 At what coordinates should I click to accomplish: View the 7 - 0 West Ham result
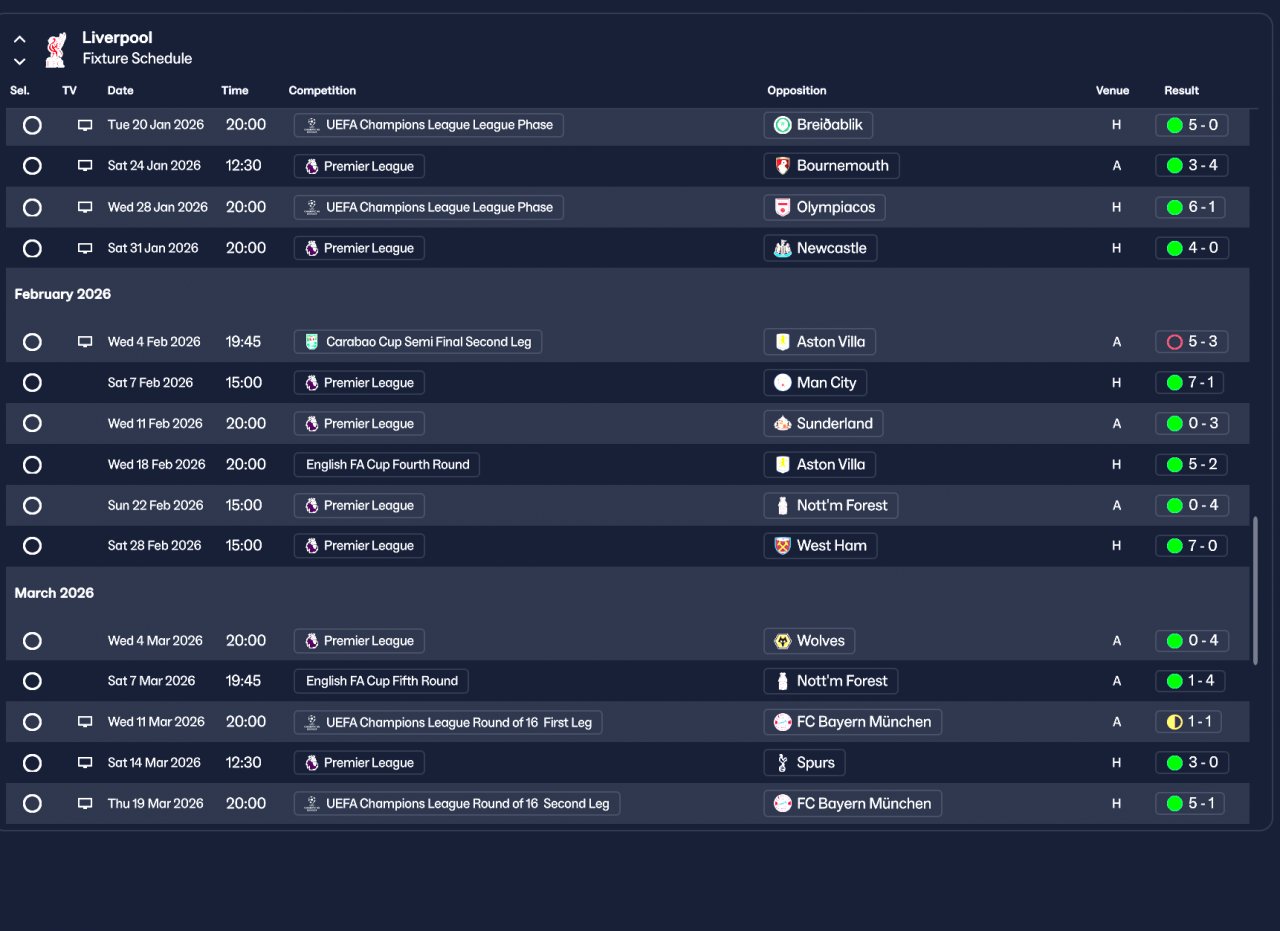[1192, 546]
